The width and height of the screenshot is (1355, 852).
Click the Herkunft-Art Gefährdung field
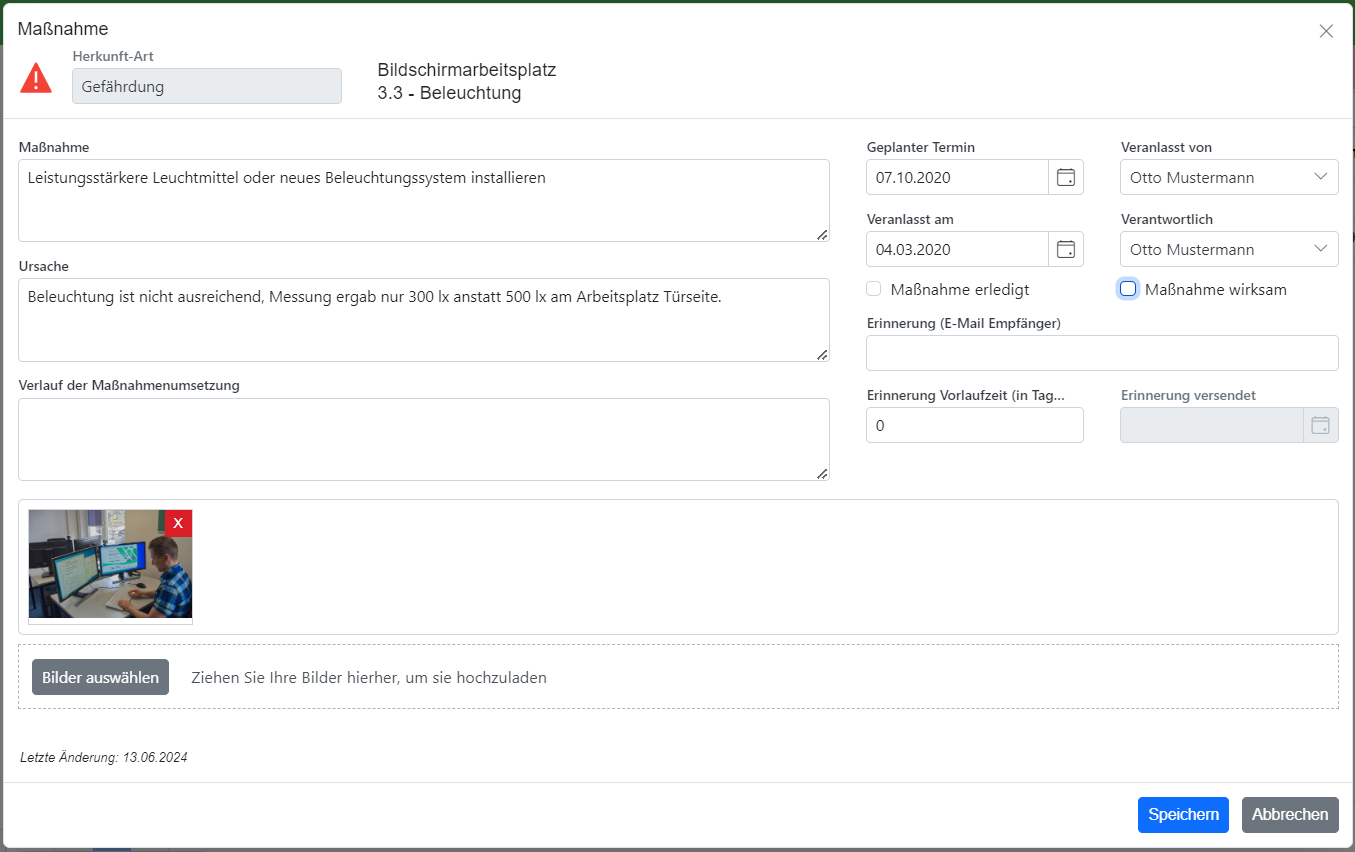(207, 86)
